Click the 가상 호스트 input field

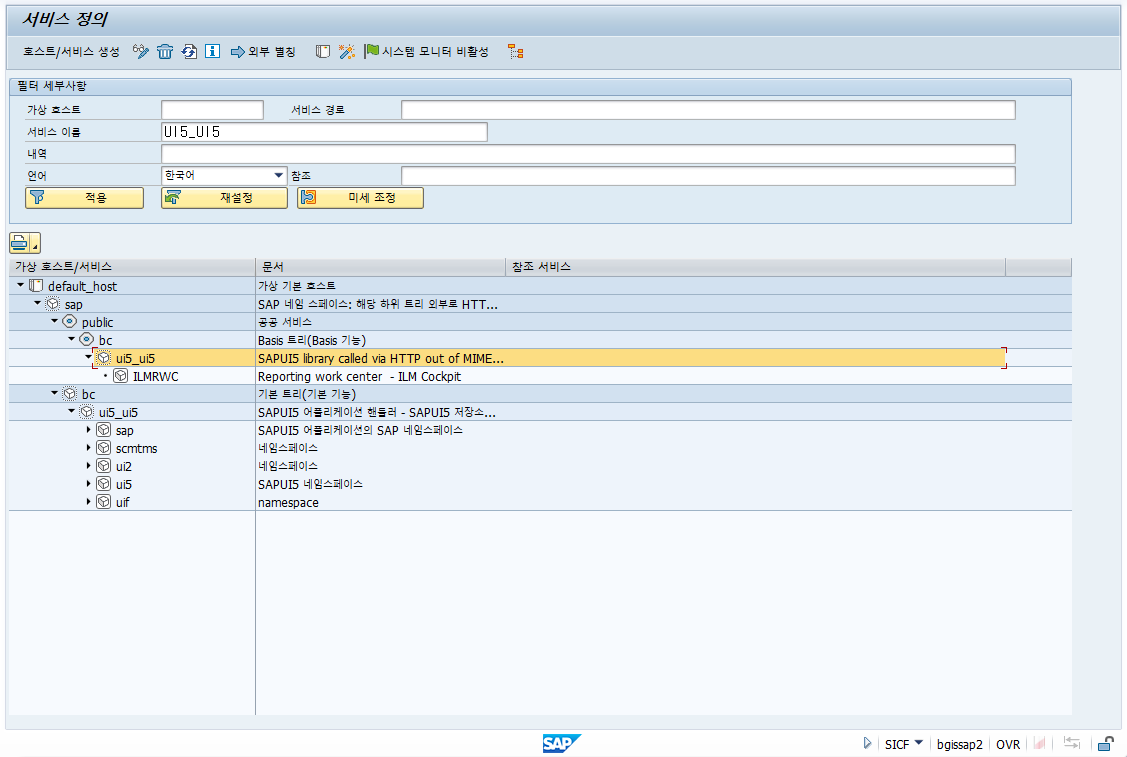pos(213,110)
